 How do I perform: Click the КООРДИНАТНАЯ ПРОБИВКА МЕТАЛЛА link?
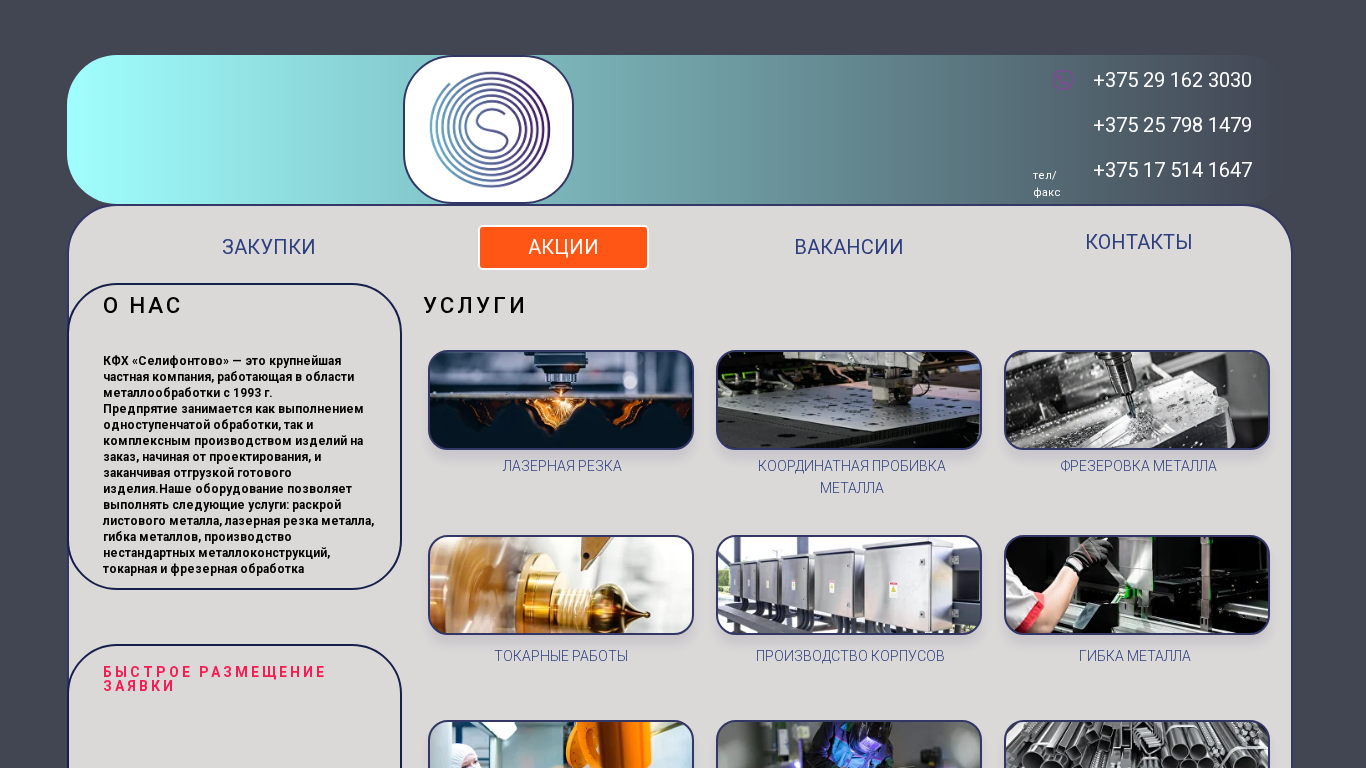tap(852, 477)
